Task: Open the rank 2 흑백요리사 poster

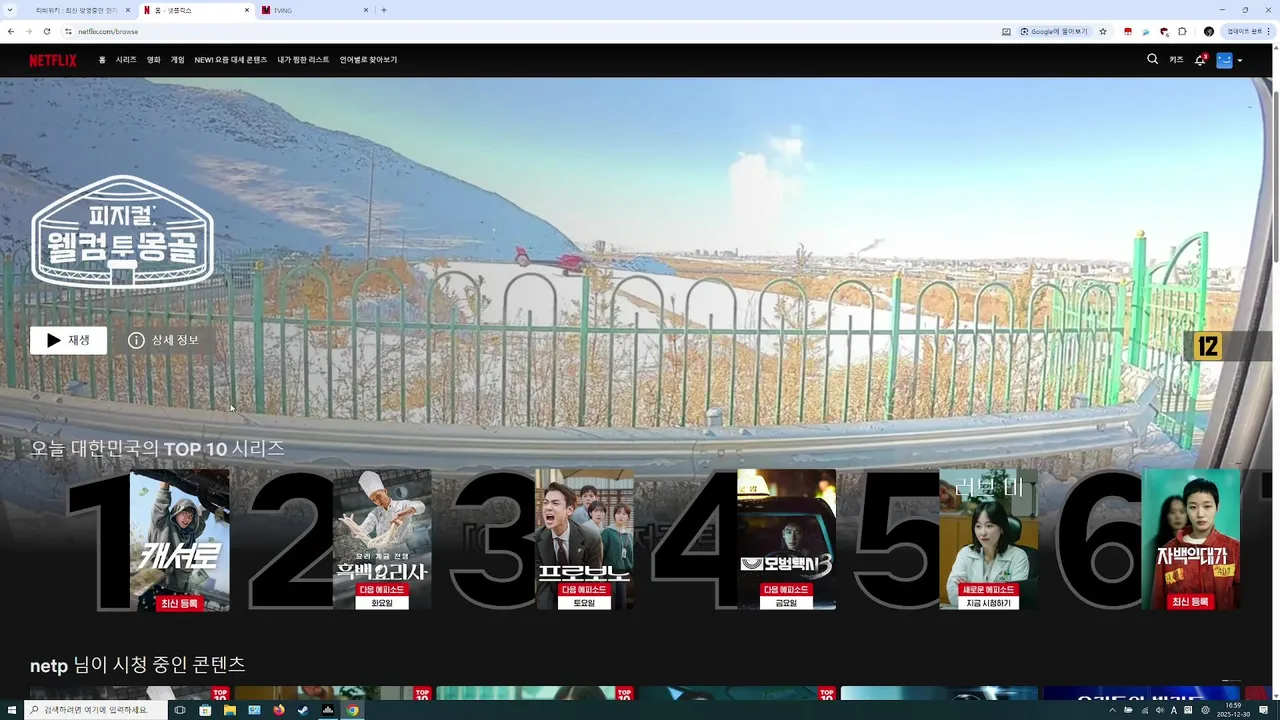Action: [x=382, y=540]
